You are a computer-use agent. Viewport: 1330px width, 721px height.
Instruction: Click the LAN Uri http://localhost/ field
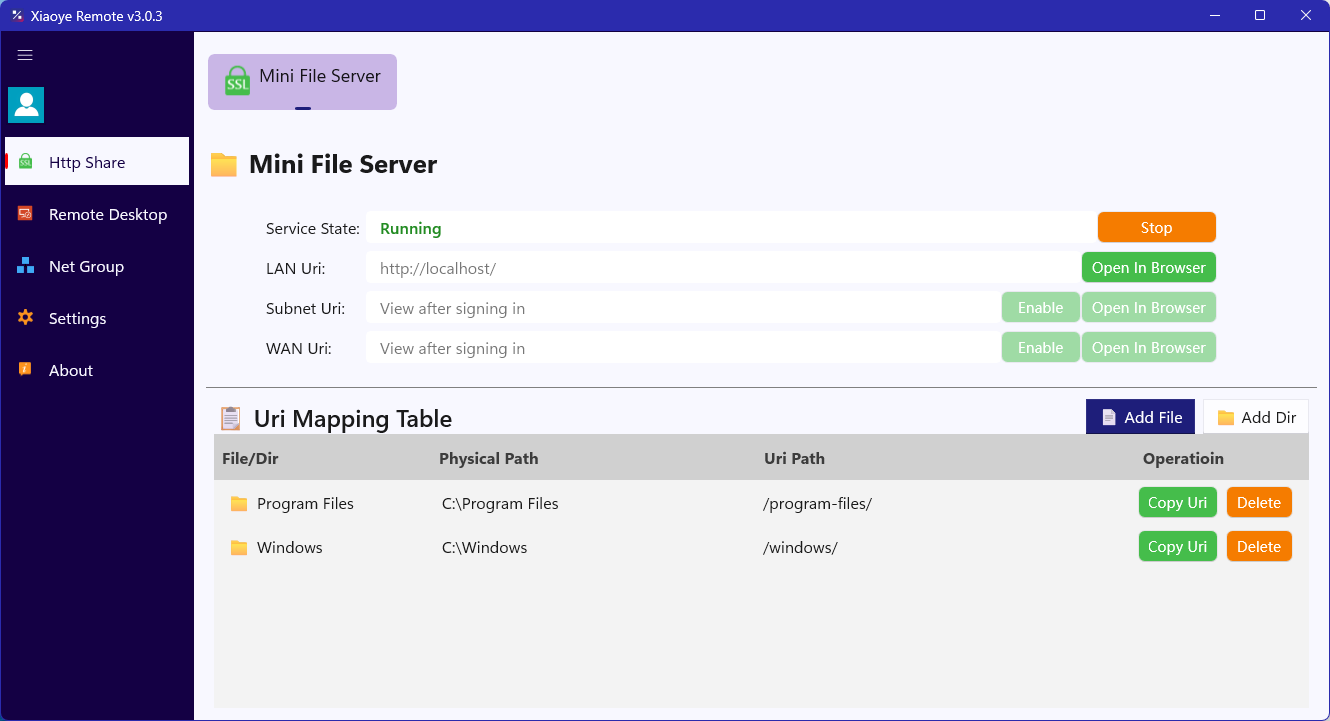tap(722, 268)
